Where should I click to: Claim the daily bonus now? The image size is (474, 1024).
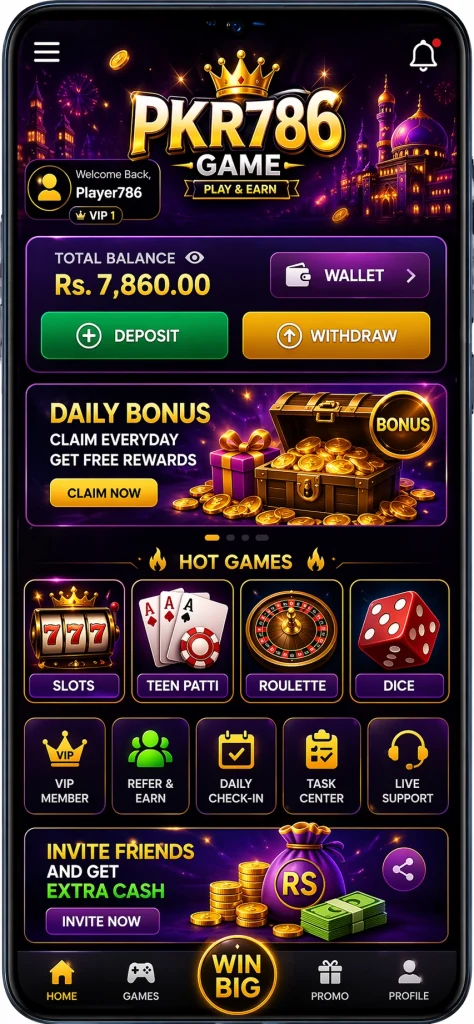point(104,492)
